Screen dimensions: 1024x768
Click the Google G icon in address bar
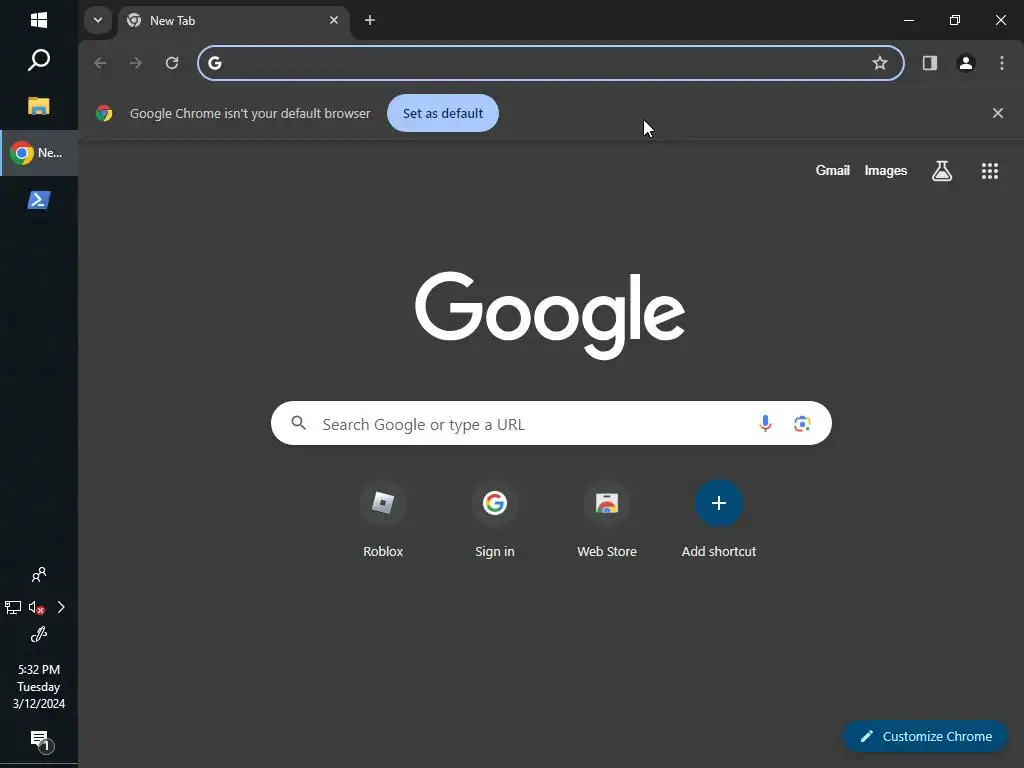click(x=215, y=63)
